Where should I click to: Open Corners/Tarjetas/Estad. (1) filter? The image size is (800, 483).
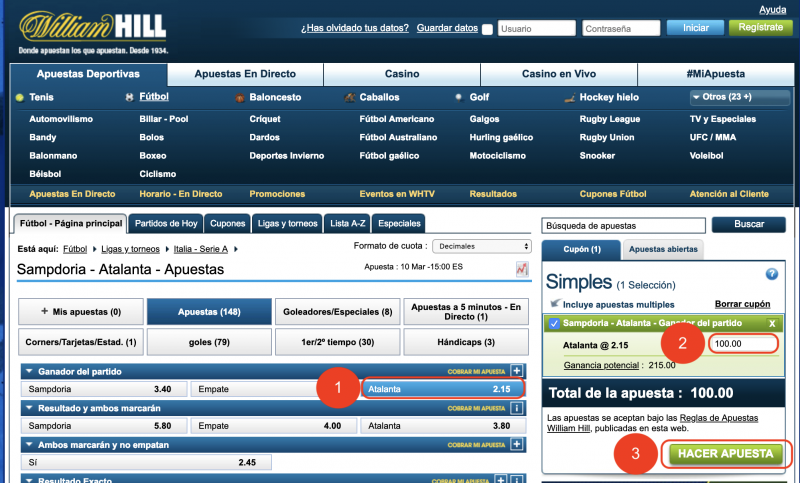pyautogui.click(x=81, y=342)
